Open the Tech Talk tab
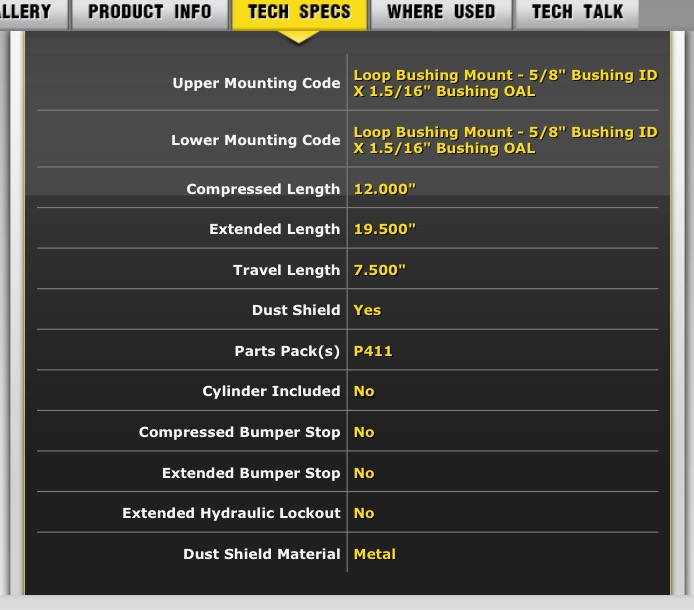 coord(577,13)
